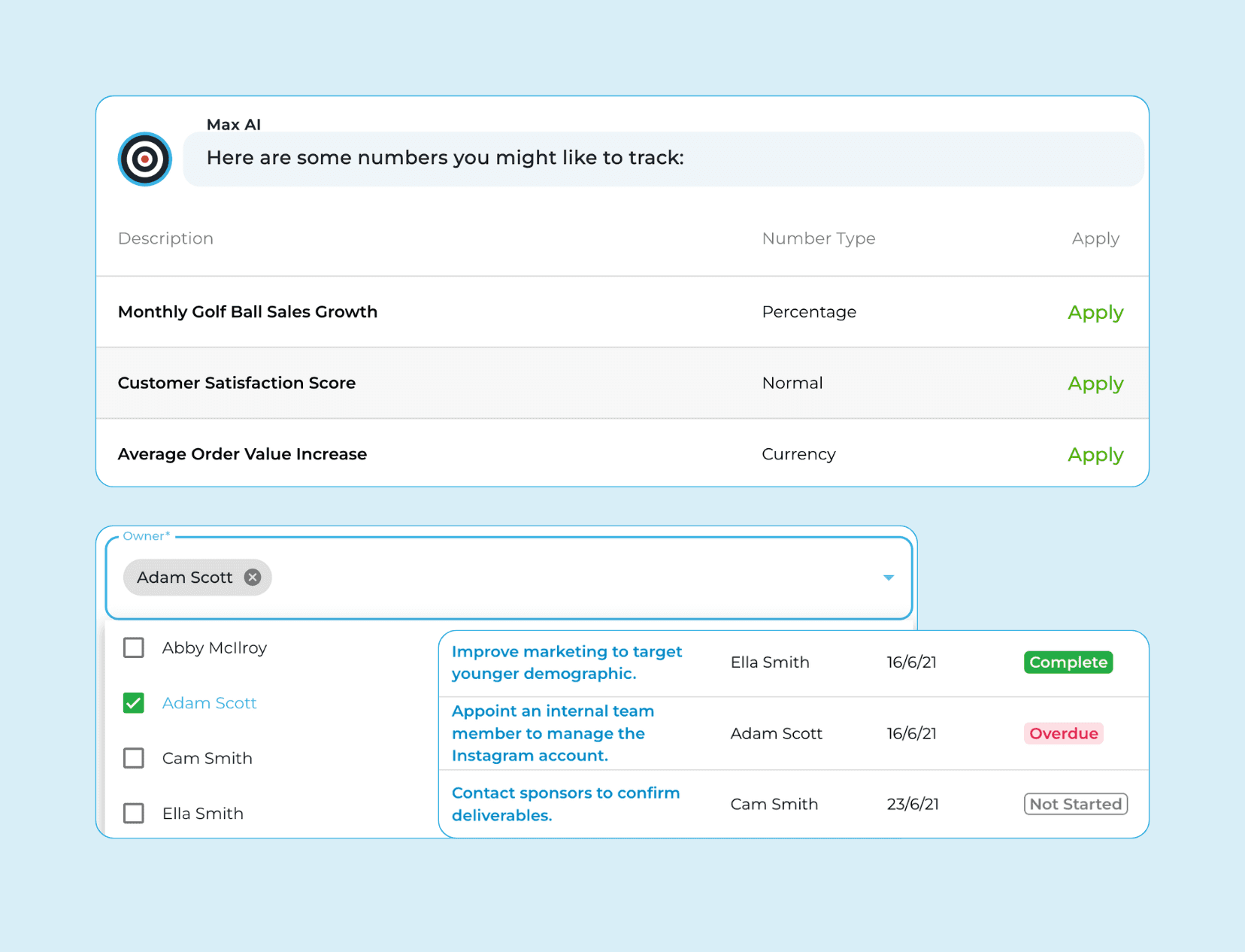
Task: Click the Currency number type cell
Action: [798, 455]
